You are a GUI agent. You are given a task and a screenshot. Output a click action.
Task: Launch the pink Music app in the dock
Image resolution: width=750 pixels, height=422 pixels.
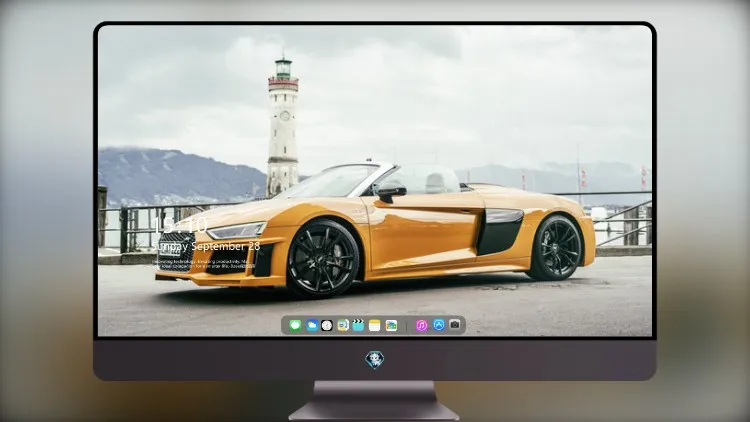421,325
